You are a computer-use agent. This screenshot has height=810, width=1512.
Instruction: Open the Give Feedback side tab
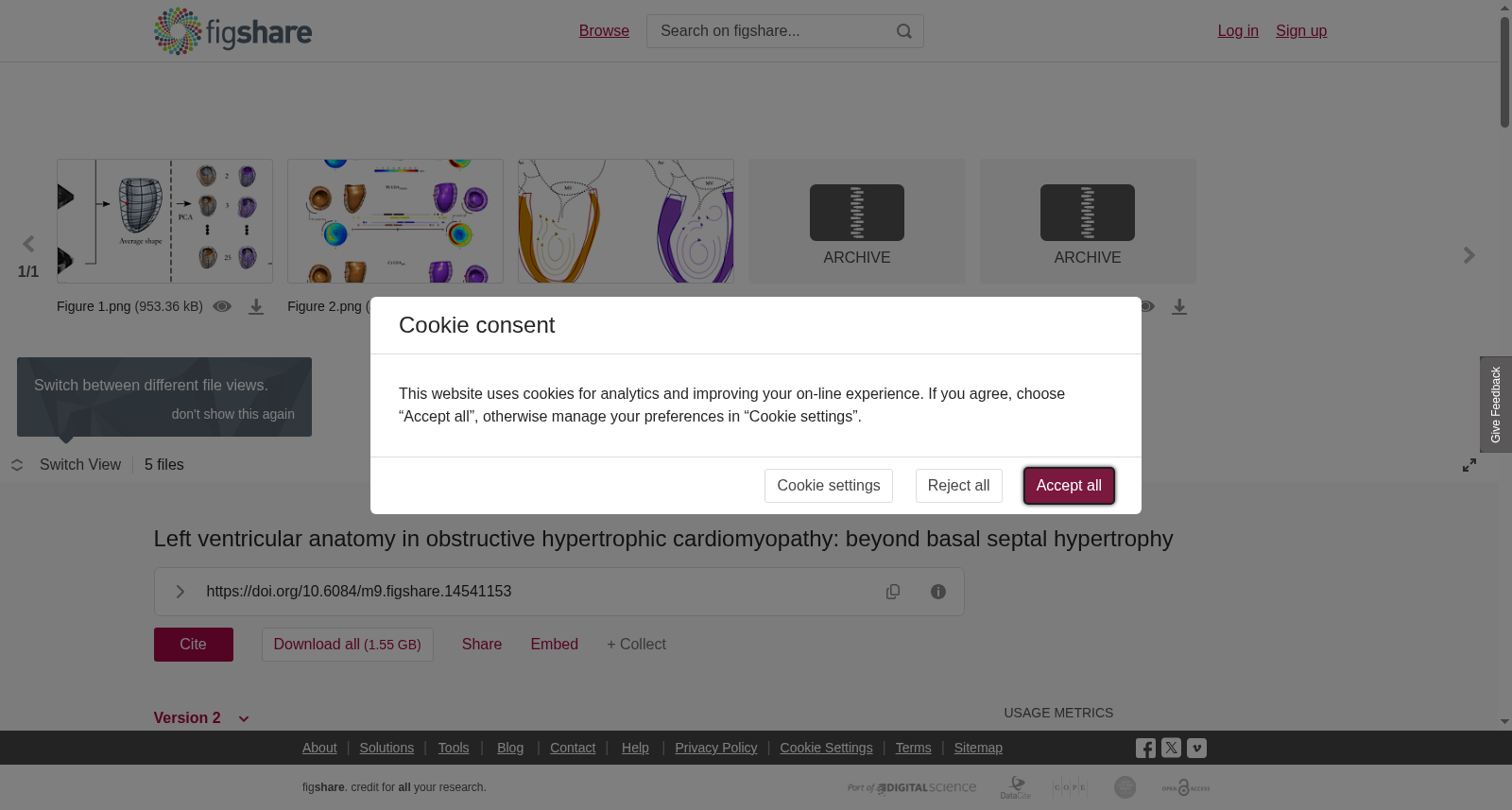(x=1496, y=405)
